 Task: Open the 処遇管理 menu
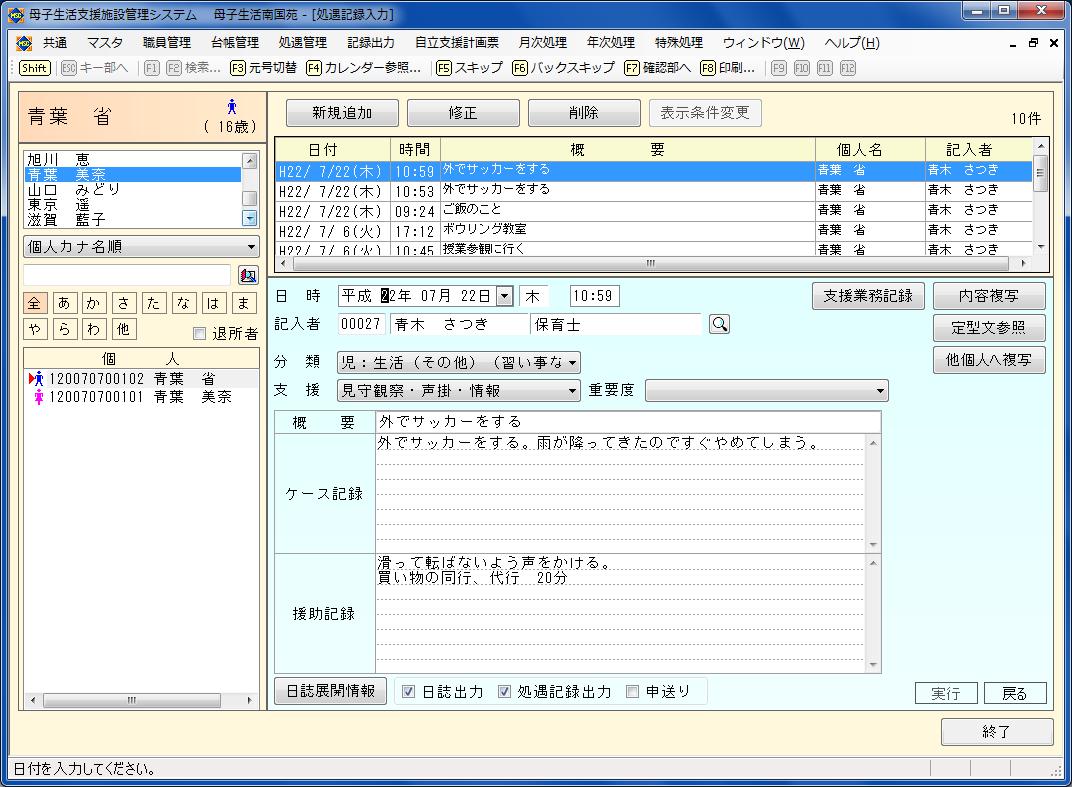coord(302,43)
